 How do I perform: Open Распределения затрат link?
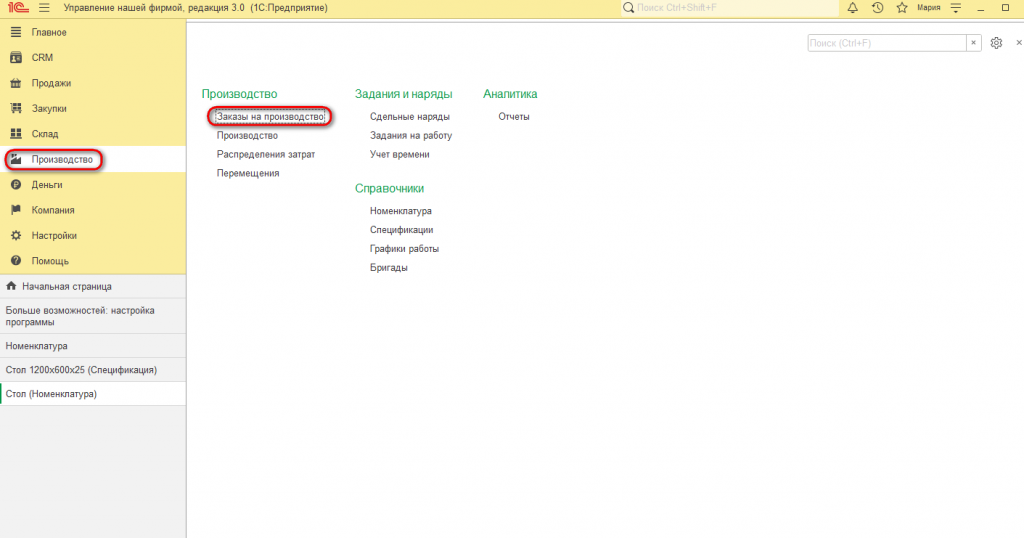[x=266, y=155]
